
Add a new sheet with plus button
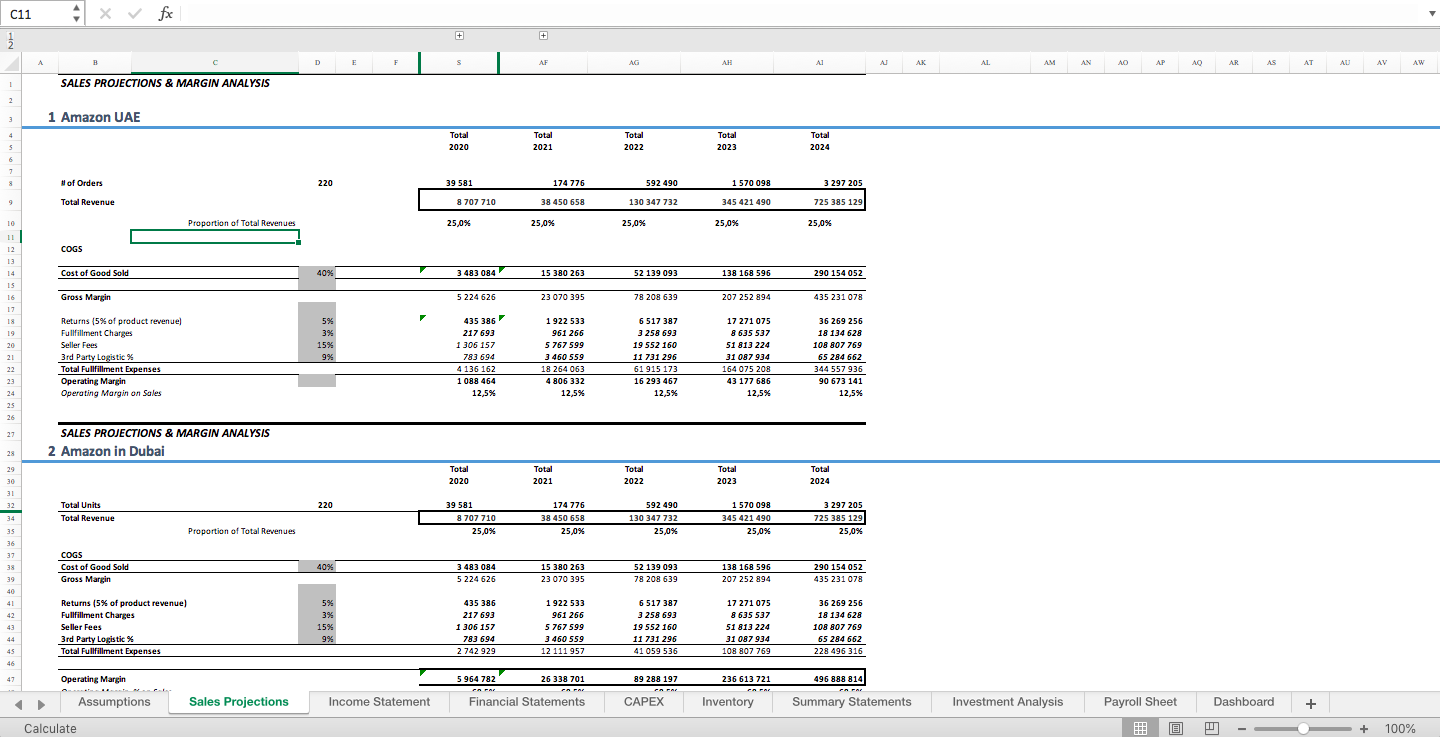1311,703
